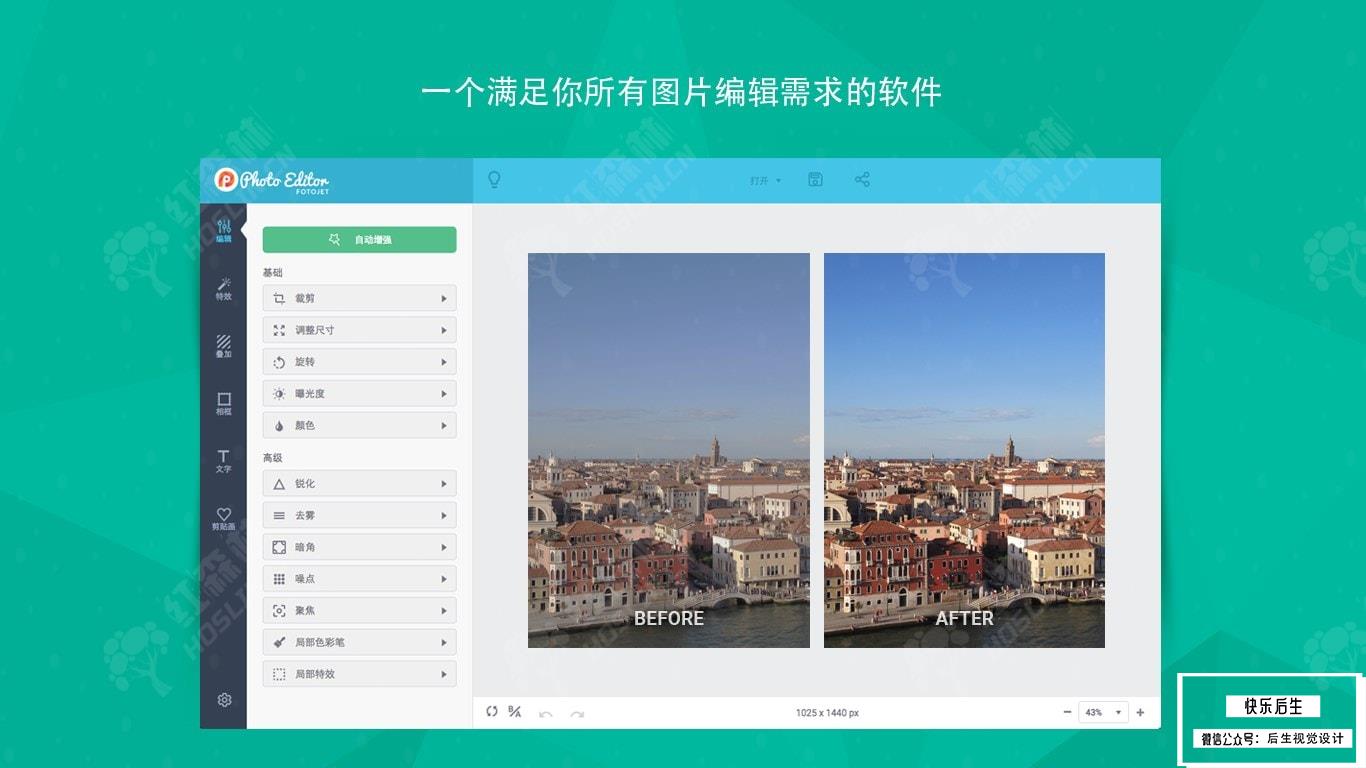
Task: Click the 高级 section heading
Action: point(273,458)
